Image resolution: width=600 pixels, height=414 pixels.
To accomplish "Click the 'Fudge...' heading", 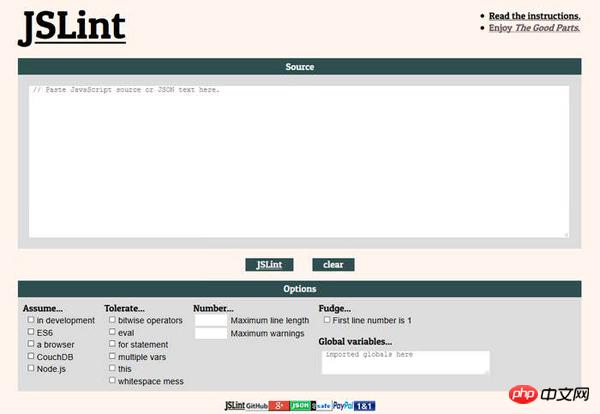I will pyautogui.click(x=334, y=308).
